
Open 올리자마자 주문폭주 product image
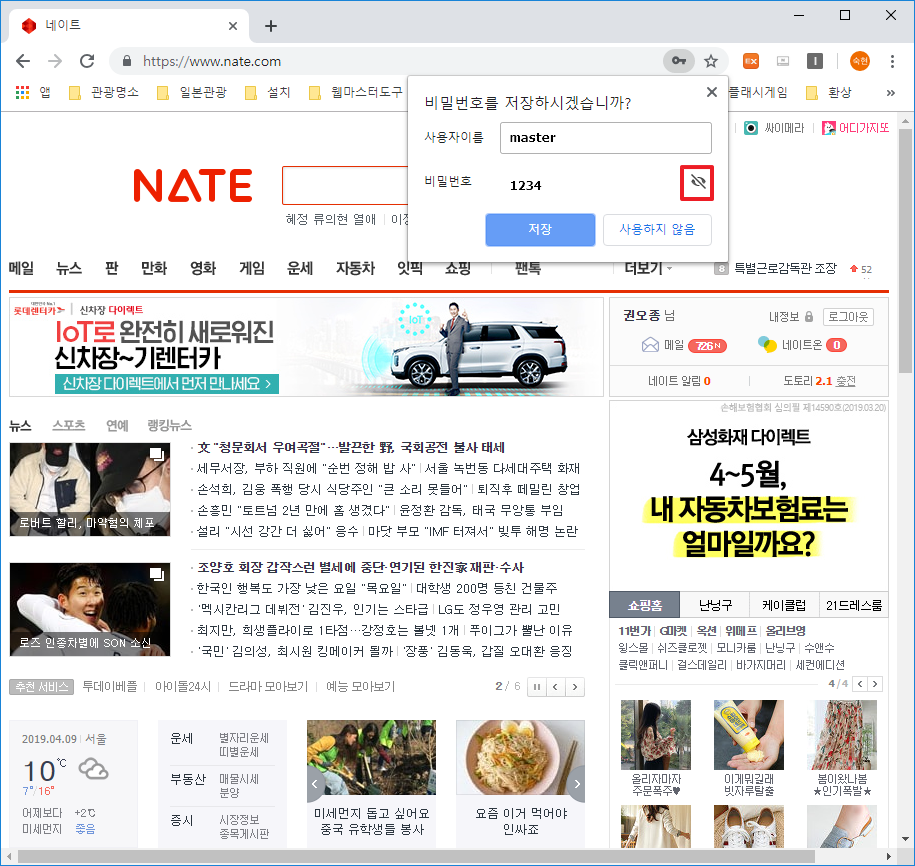656,735
